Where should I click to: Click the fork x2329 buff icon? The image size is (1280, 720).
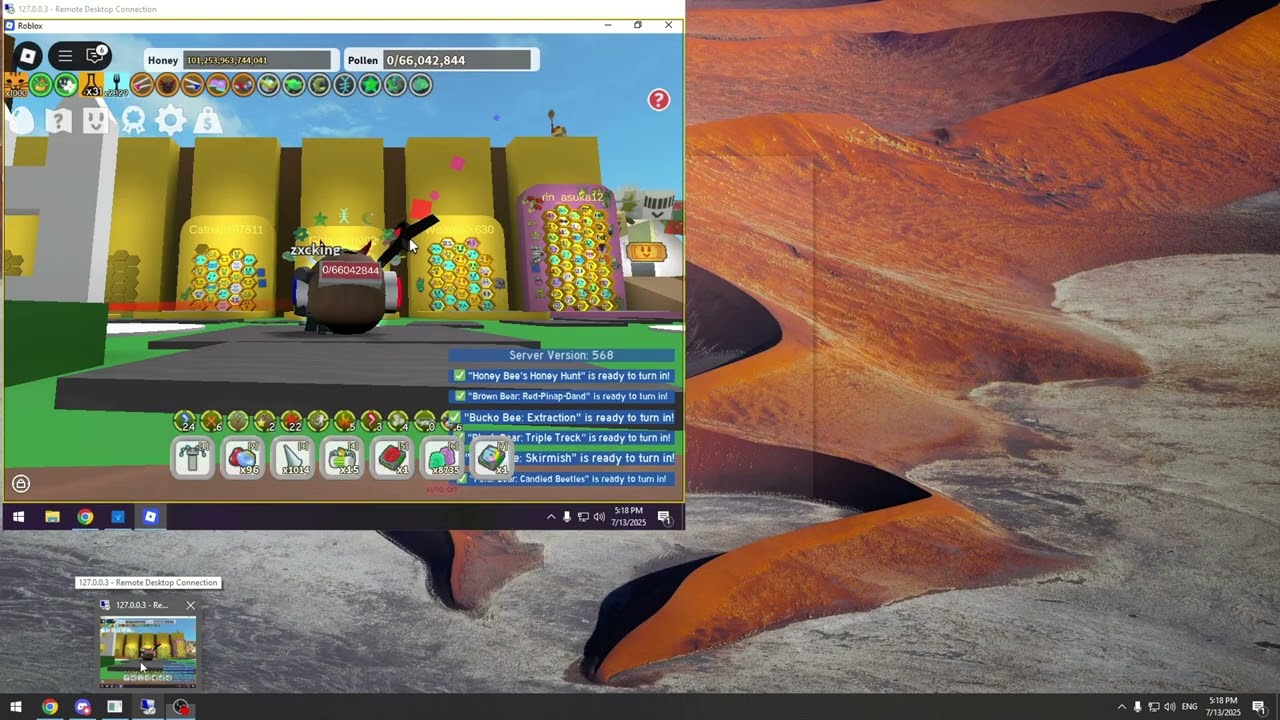[116, 85]
